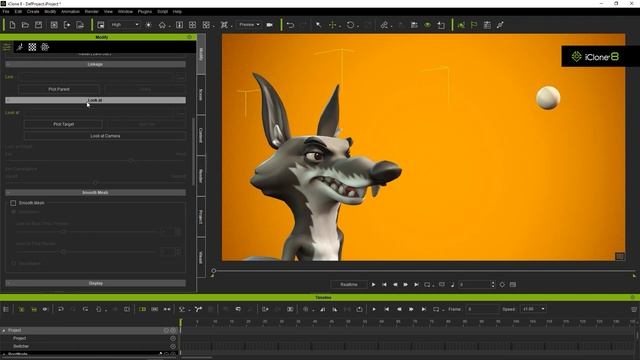This screenshot has height=360, width=640.
Task: Click the four-square grid layout icon in toolbar
Action: [x=193, y=25]
